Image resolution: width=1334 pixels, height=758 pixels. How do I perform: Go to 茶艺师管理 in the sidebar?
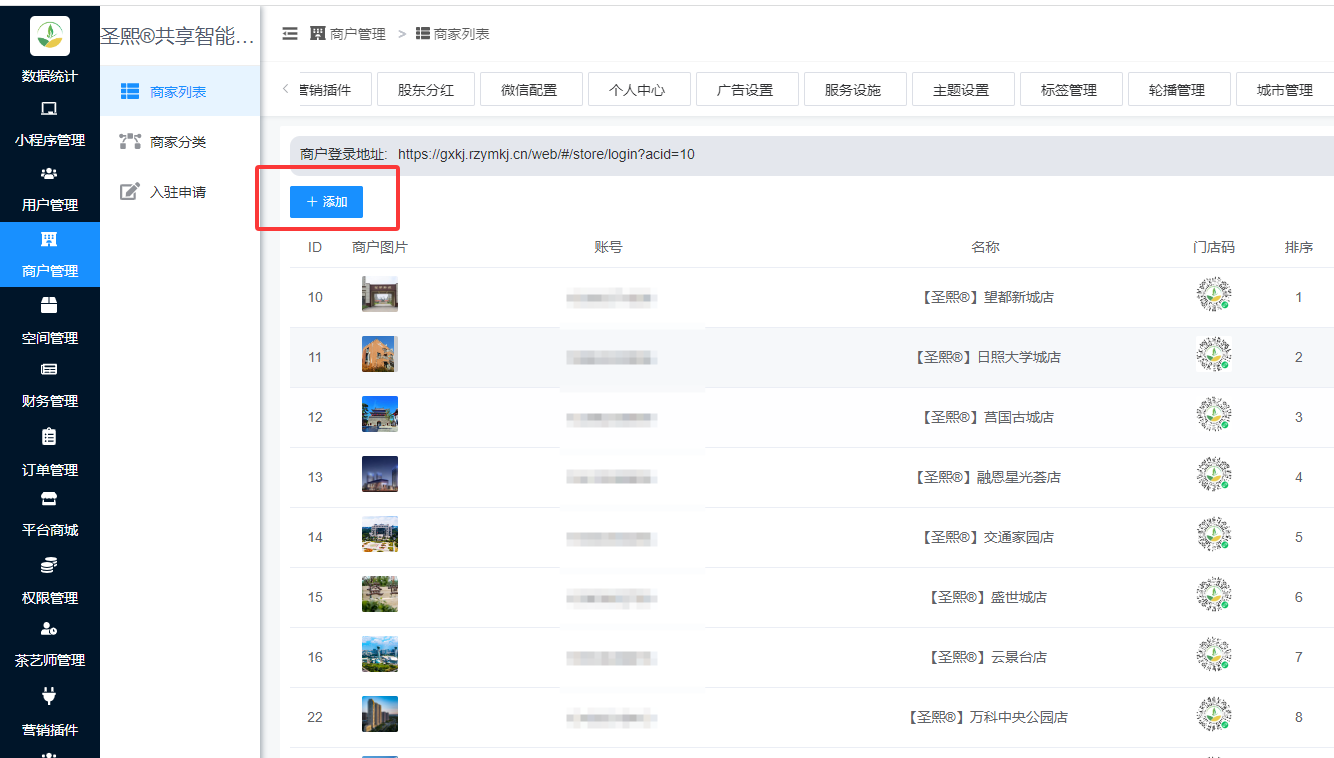(50, 645)
